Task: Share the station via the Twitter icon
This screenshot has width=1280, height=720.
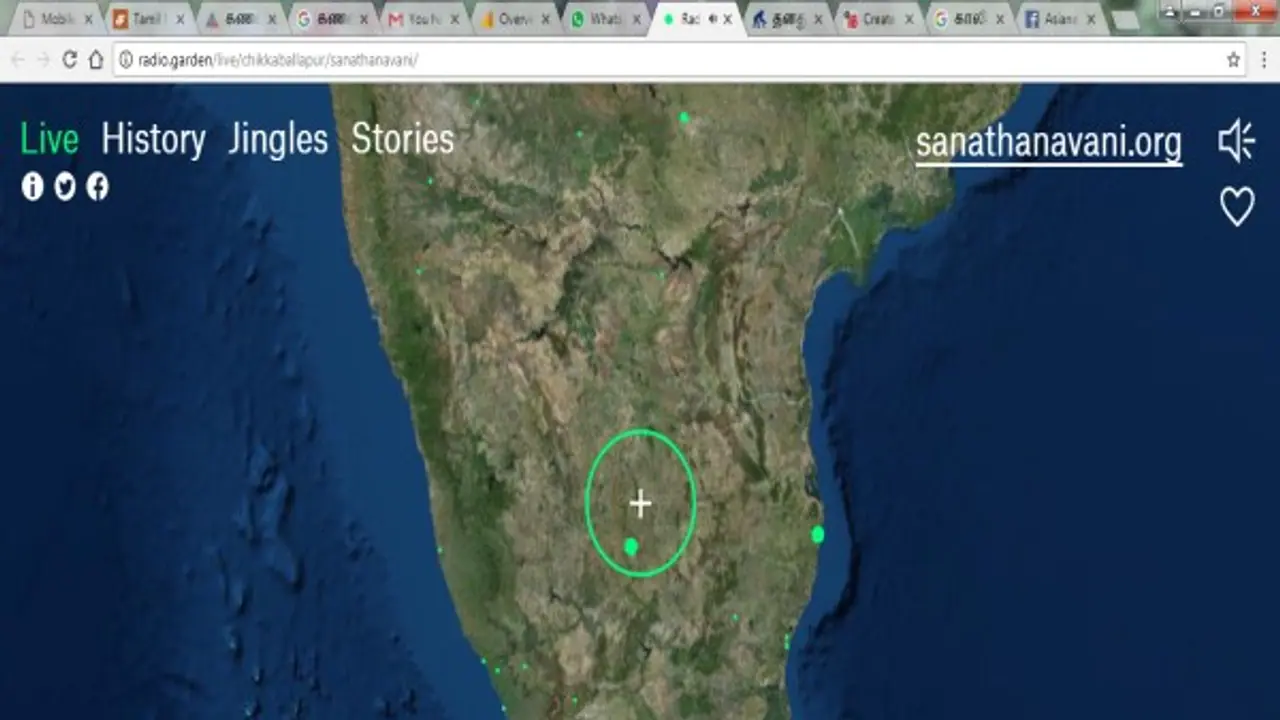Action: 64,187
